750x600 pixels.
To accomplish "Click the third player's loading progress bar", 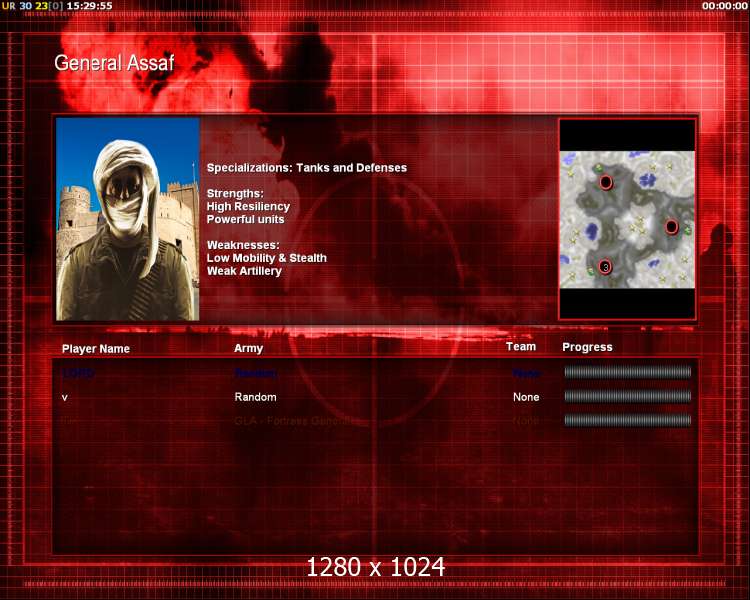I will coord(627,420).
